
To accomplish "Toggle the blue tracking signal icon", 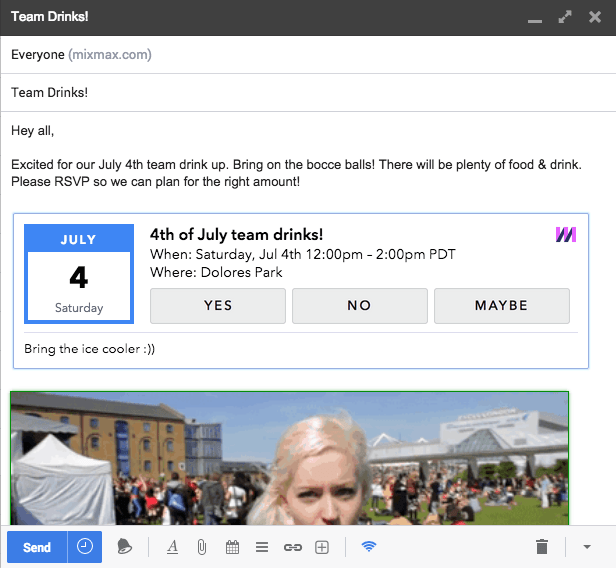I will 369,547.
